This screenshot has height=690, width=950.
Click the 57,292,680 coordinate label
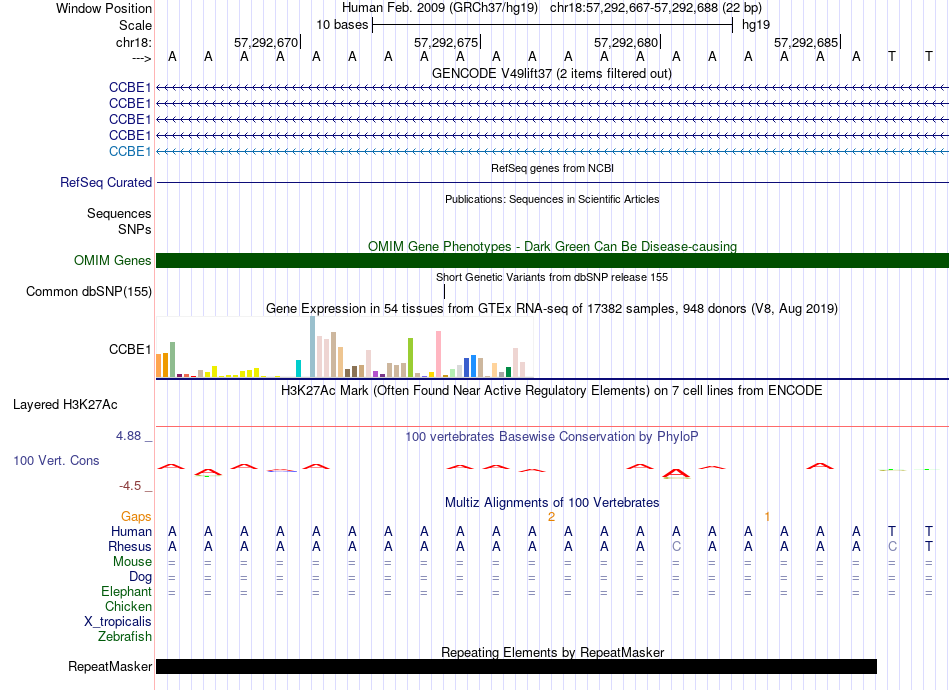coord(626,42)
